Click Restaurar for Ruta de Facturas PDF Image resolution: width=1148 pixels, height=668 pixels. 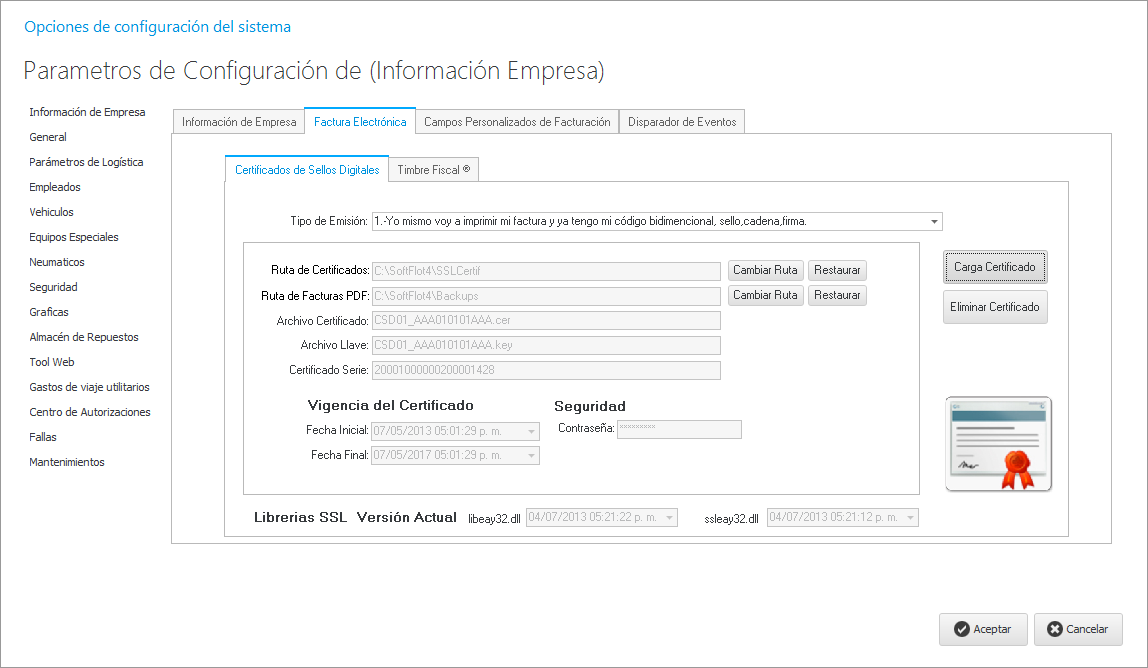click(837, 295)
